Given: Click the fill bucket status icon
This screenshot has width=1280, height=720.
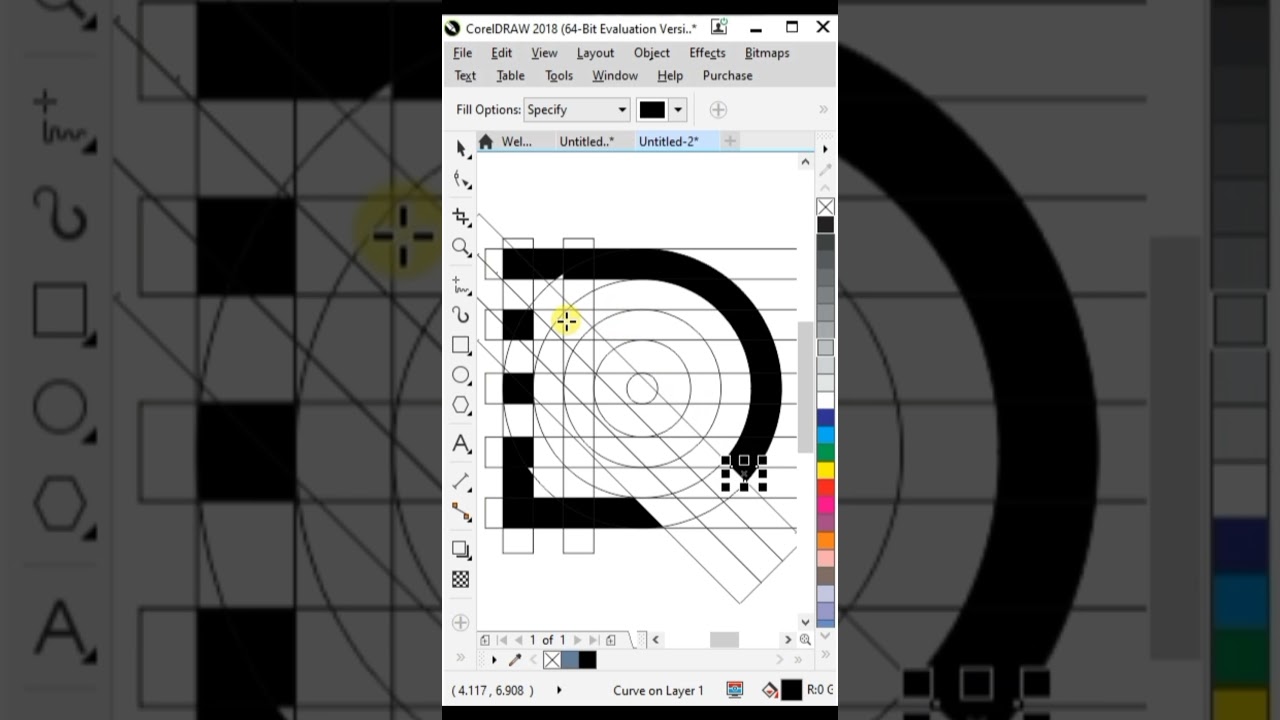Looking at the screenshot, I should click(770, 690).
